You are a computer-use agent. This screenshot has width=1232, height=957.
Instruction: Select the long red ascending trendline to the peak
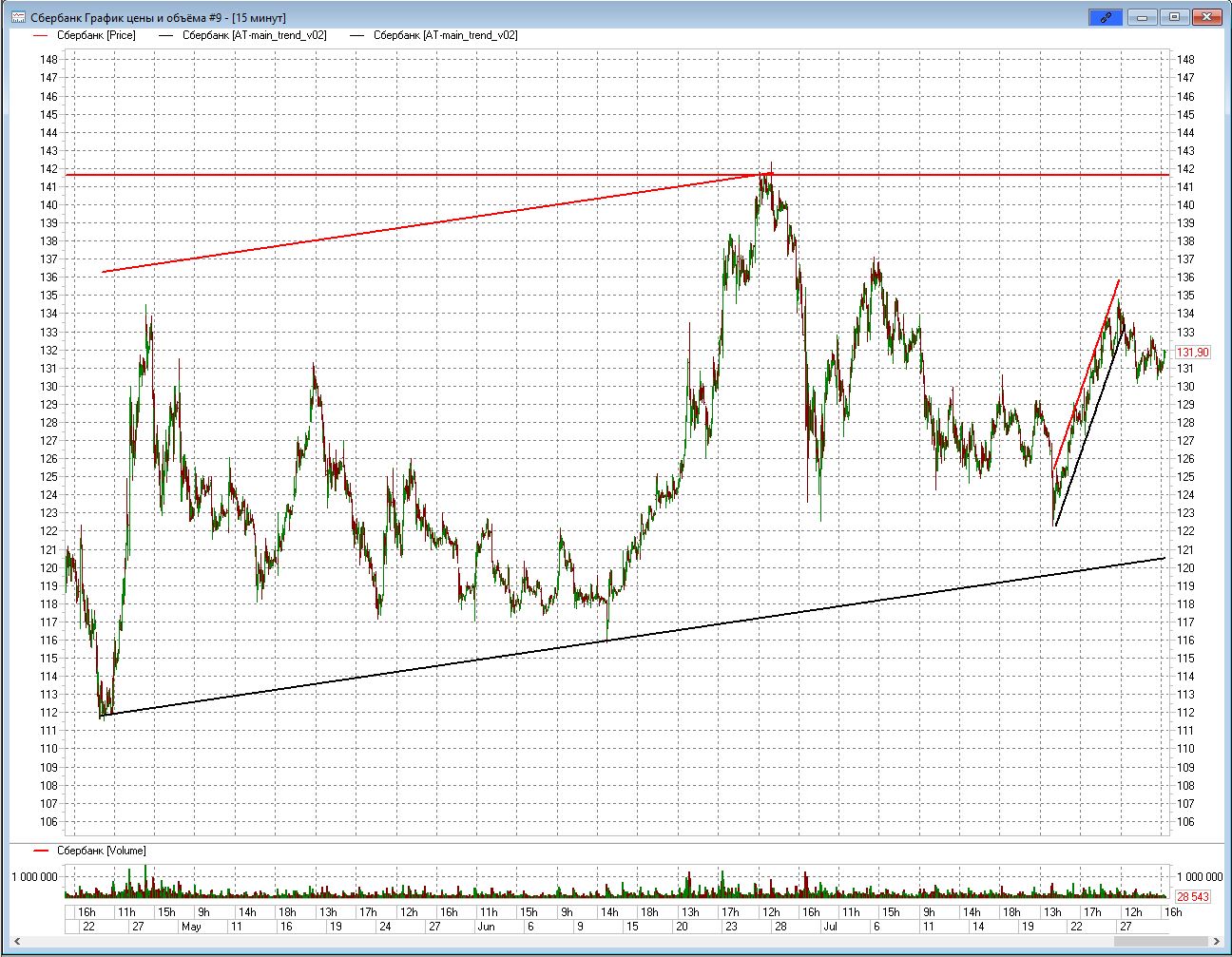click(x=428, y=223)
